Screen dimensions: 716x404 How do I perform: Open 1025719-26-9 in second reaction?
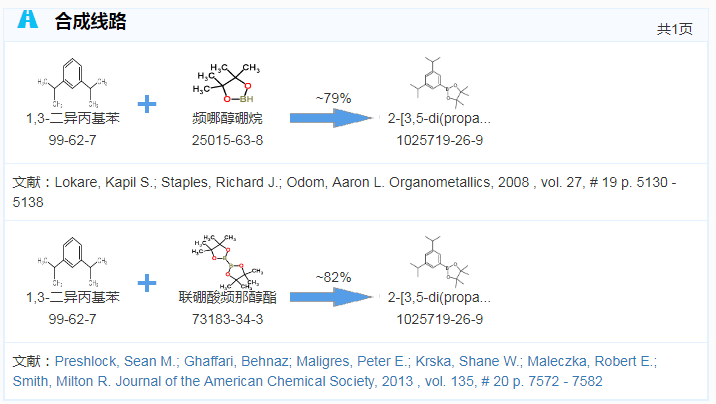[x=439, y=319]
